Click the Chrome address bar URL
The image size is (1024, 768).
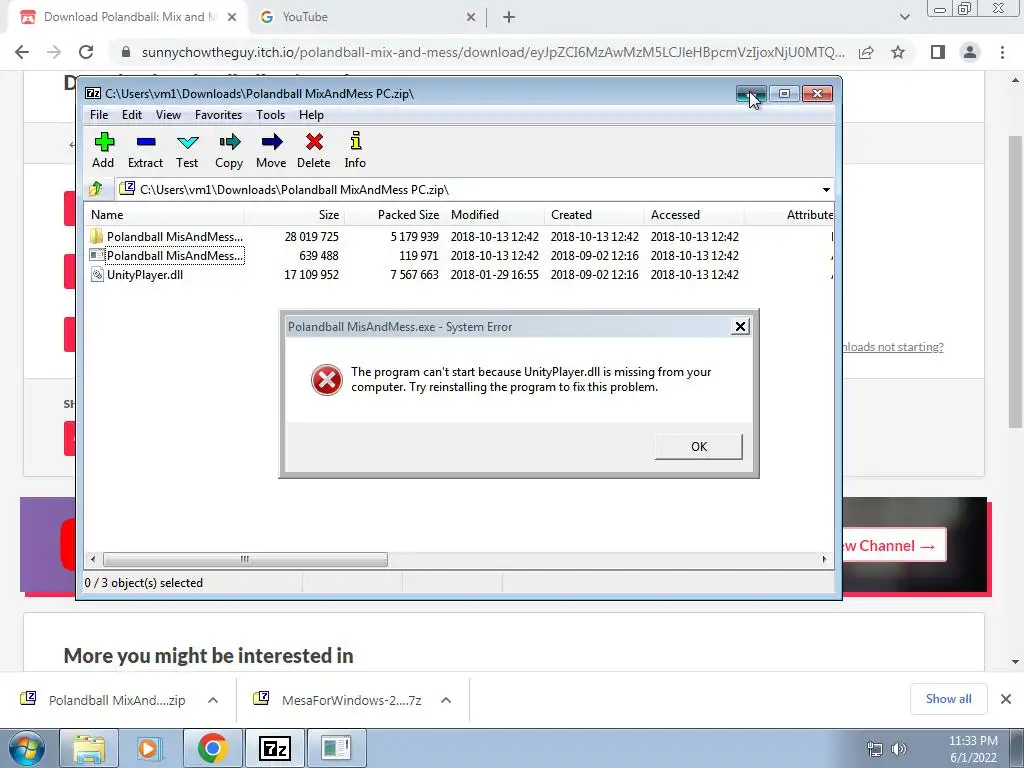[493, 52]
